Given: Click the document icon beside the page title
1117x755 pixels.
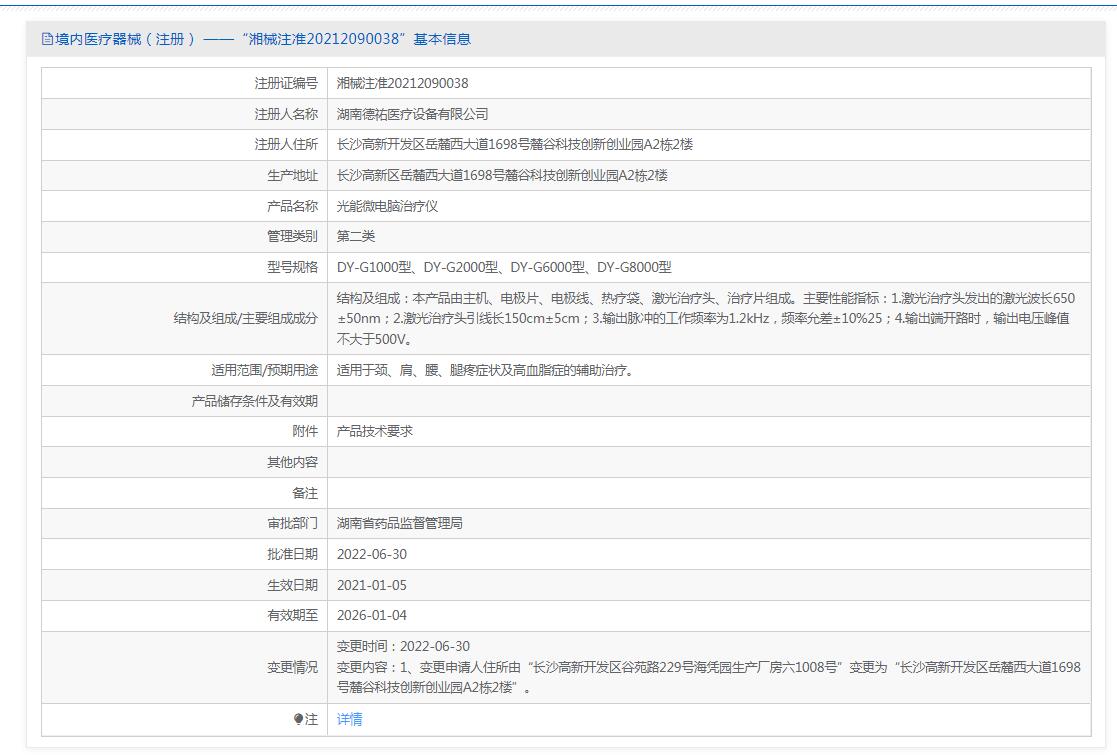Looking at the screenshot, I should [47, 39].
